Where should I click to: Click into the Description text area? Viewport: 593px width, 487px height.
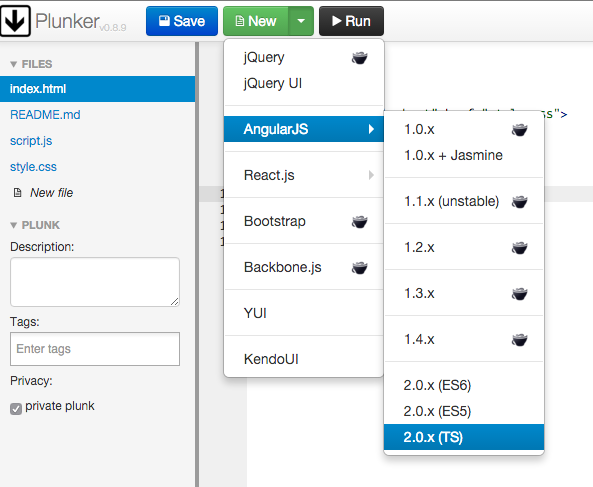(95, 282)
